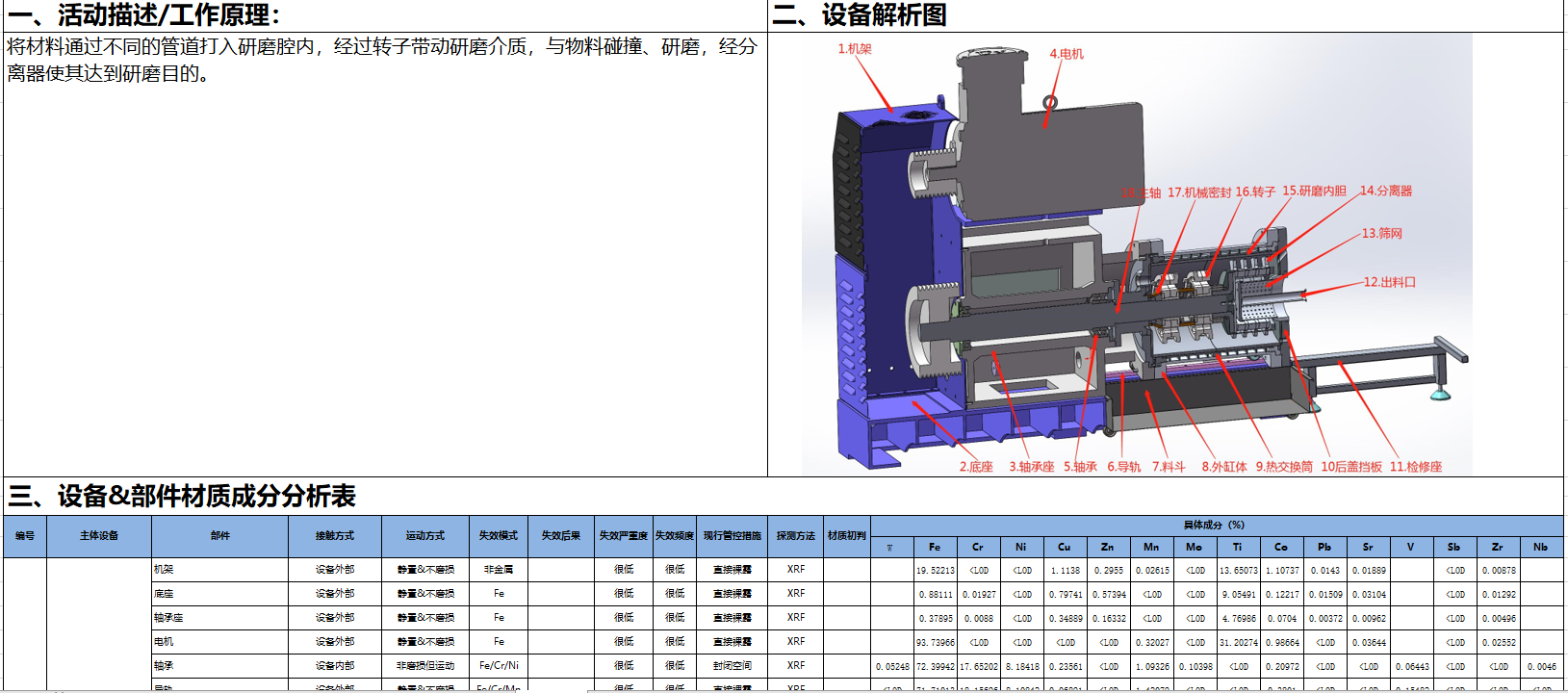Select the Nb composition column header

(1541, 547)
